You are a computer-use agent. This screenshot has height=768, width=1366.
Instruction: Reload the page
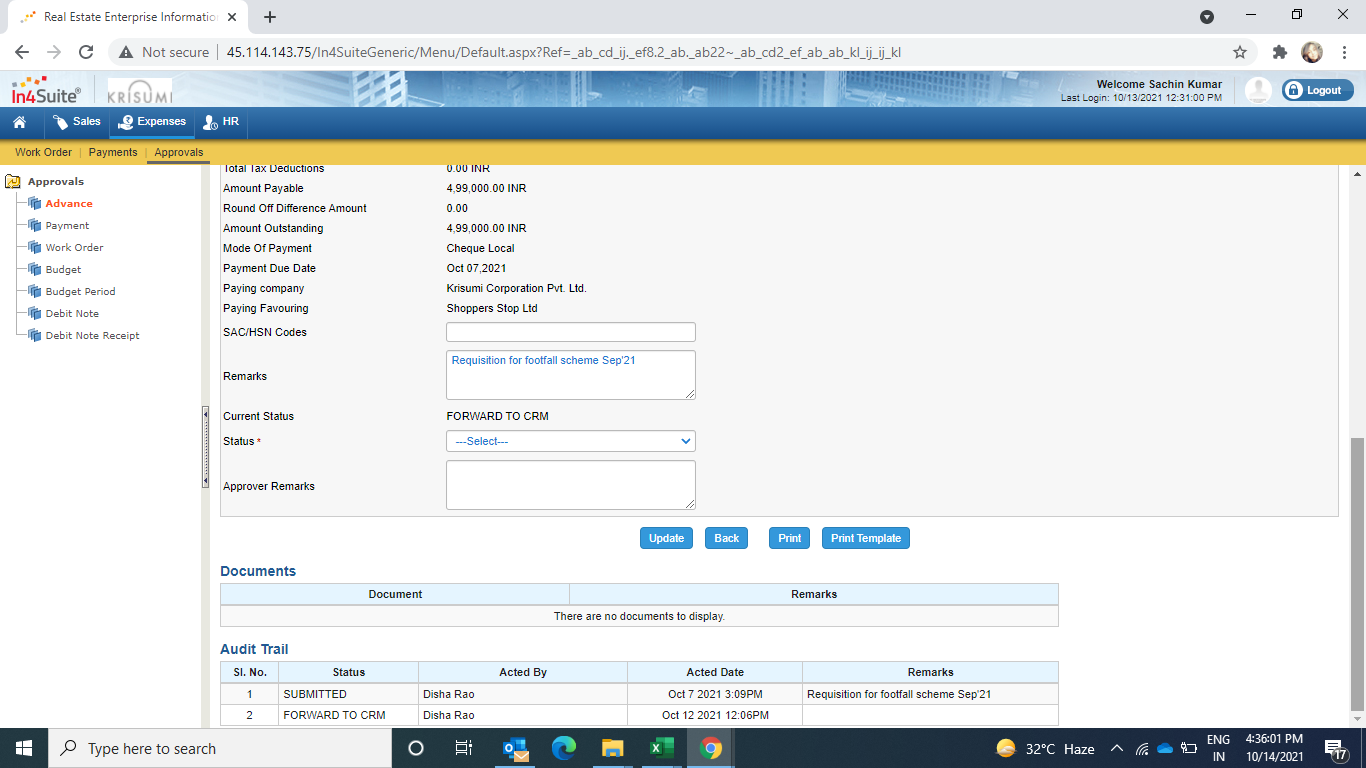click(x=86, y=52)
